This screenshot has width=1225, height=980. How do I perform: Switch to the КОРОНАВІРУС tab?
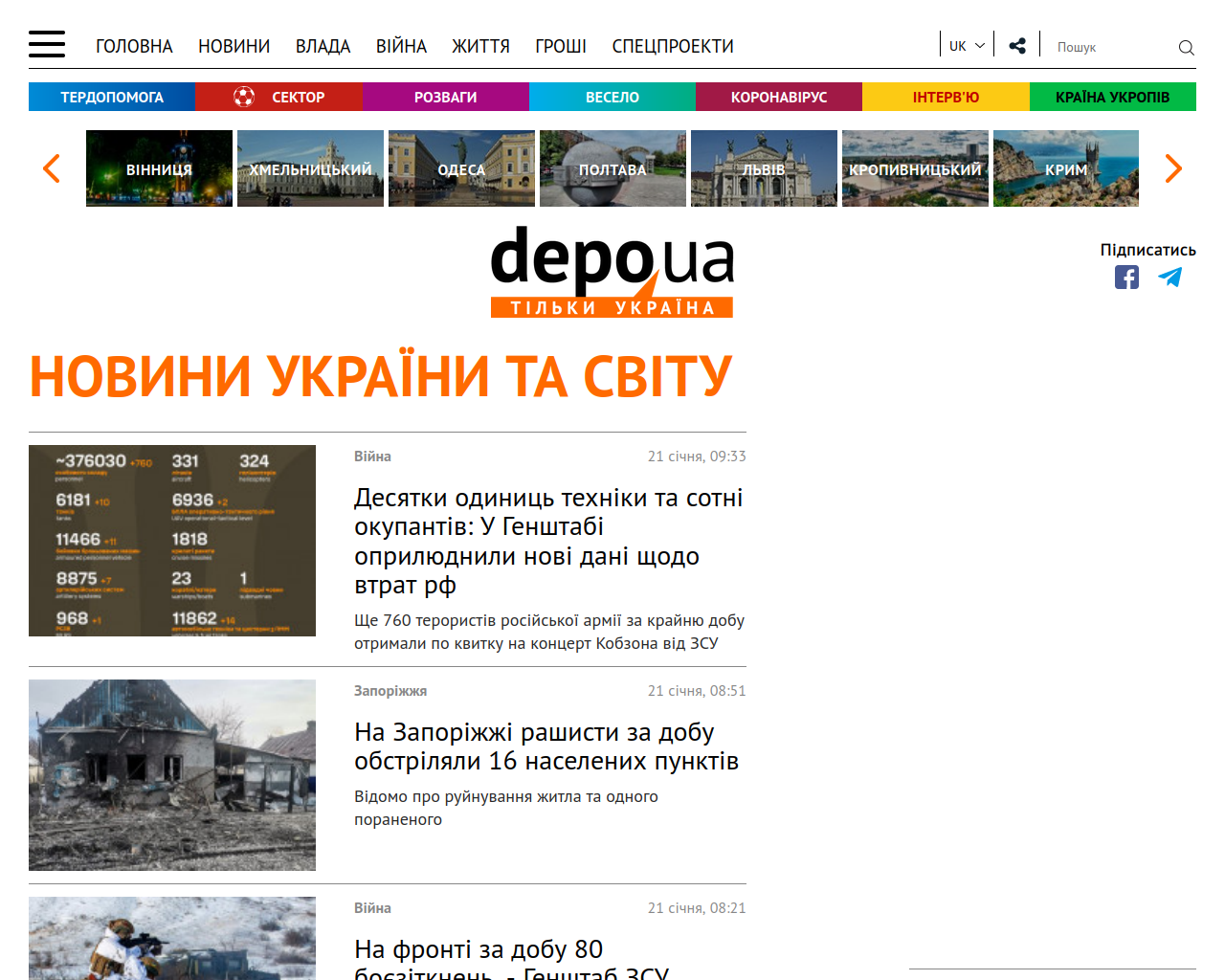pos(779,97)
